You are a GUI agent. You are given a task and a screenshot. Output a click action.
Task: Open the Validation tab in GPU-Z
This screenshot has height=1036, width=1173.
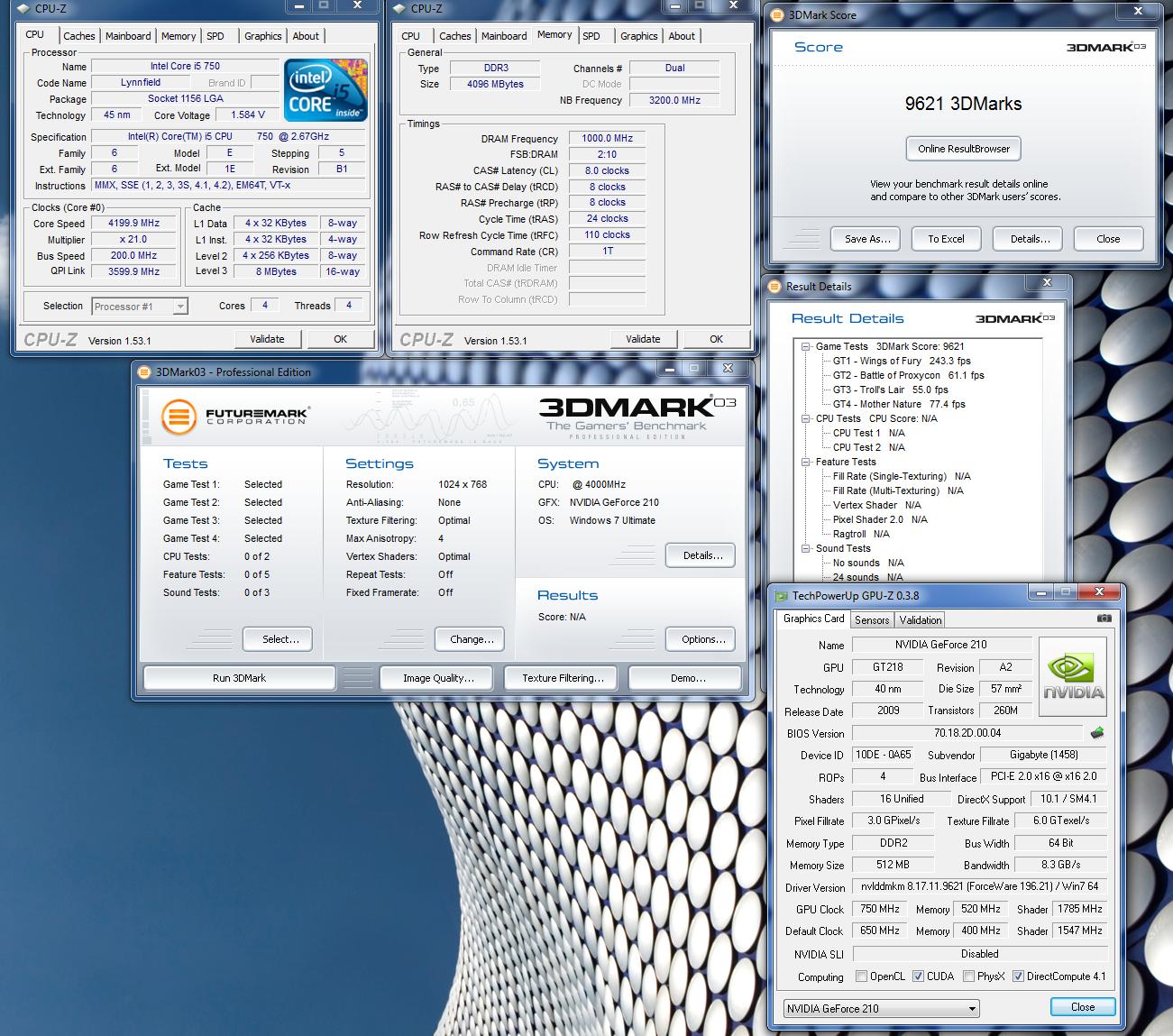[x=921, y=619]
